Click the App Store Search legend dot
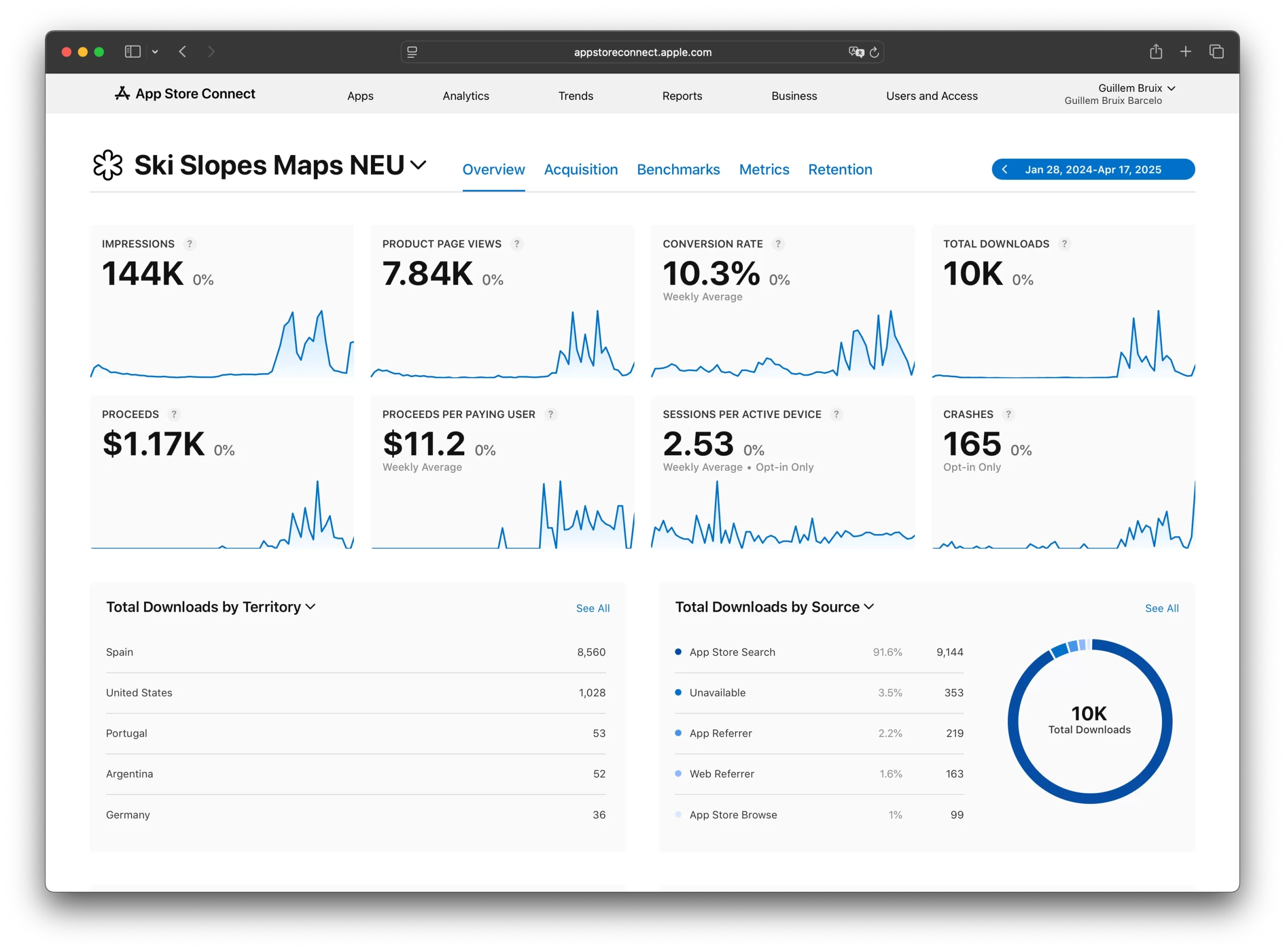The width and height of the screenshot is (1285, 952). [678, 652]
